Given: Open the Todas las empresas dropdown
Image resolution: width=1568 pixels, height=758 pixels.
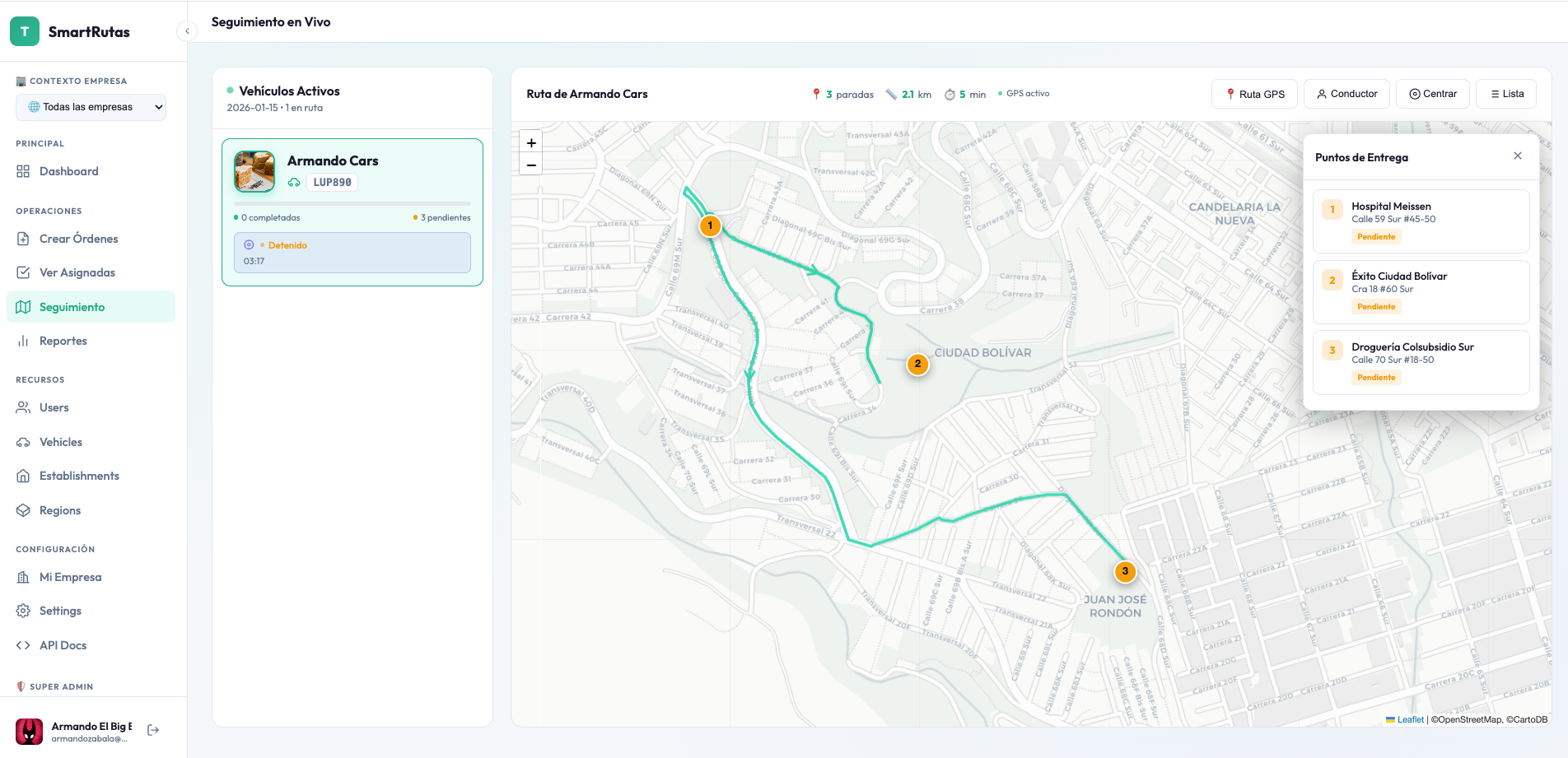Looking at the screenshot, I should pos(91,107).
